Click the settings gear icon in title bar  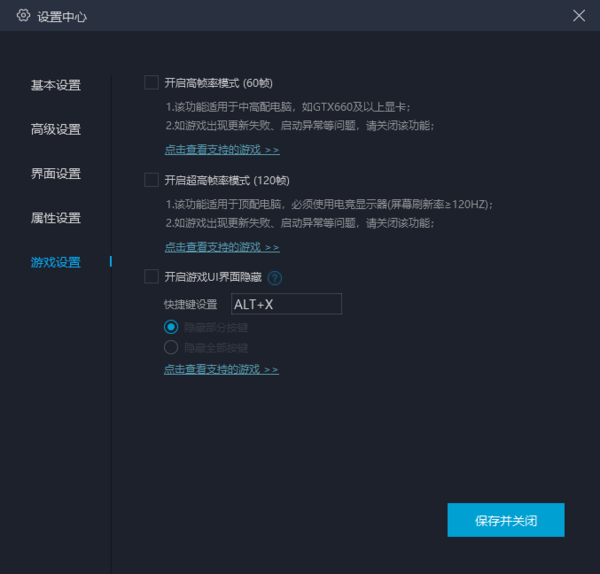(x=24, y=16)
